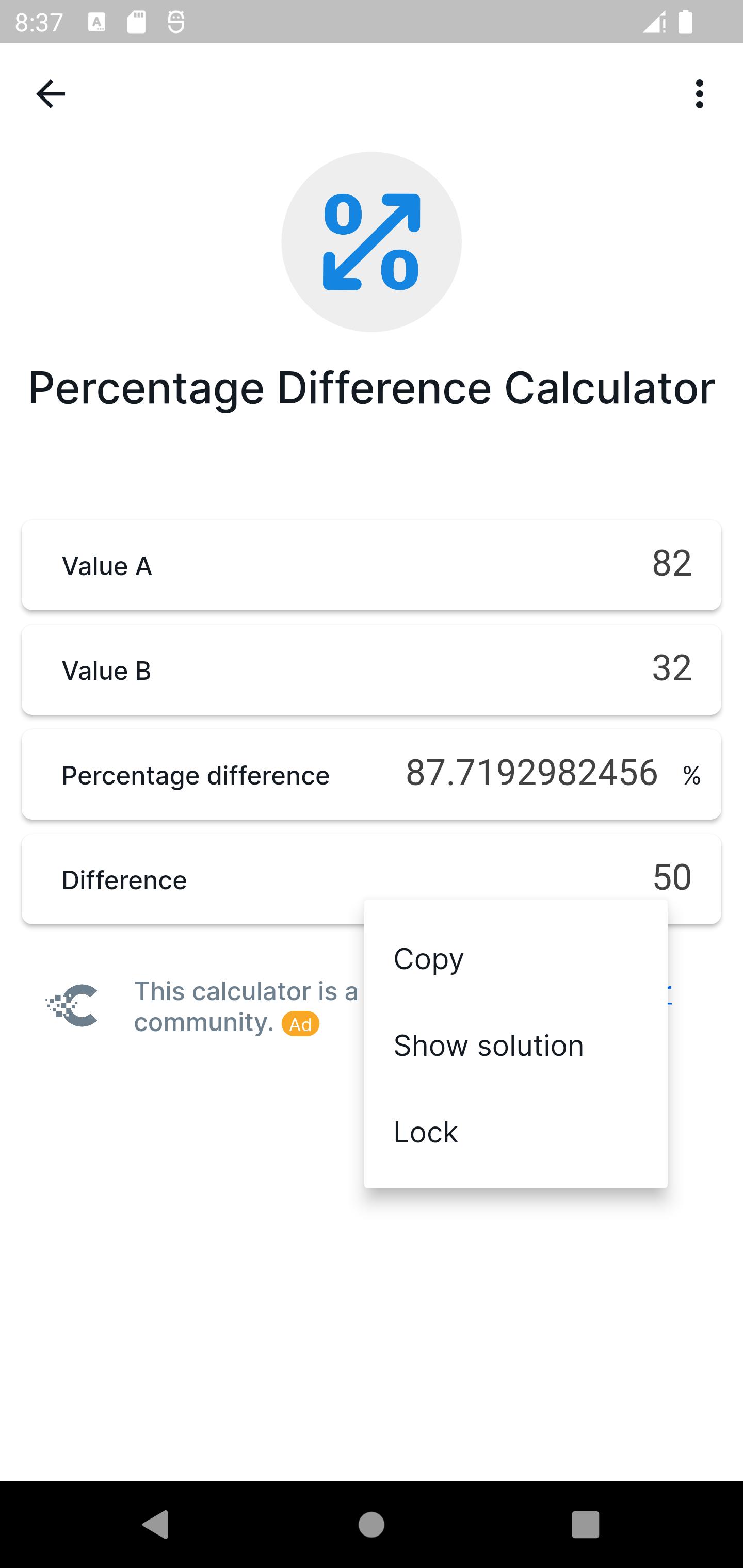Choose Show solution in popup menu
743x1568 pixels.
point(516,1045)
